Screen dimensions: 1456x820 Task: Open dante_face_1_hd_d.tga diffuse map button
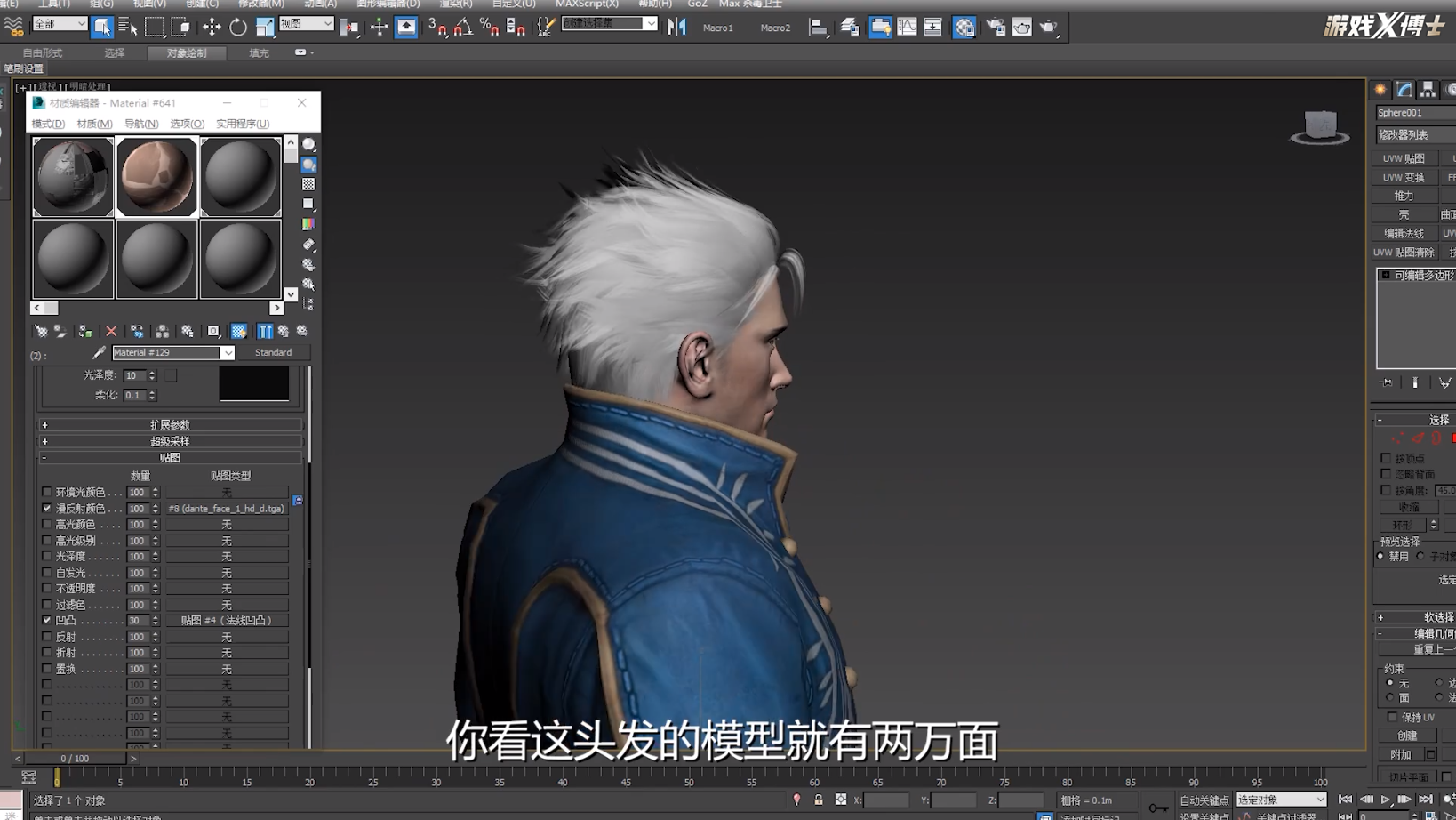pos(227,509)
